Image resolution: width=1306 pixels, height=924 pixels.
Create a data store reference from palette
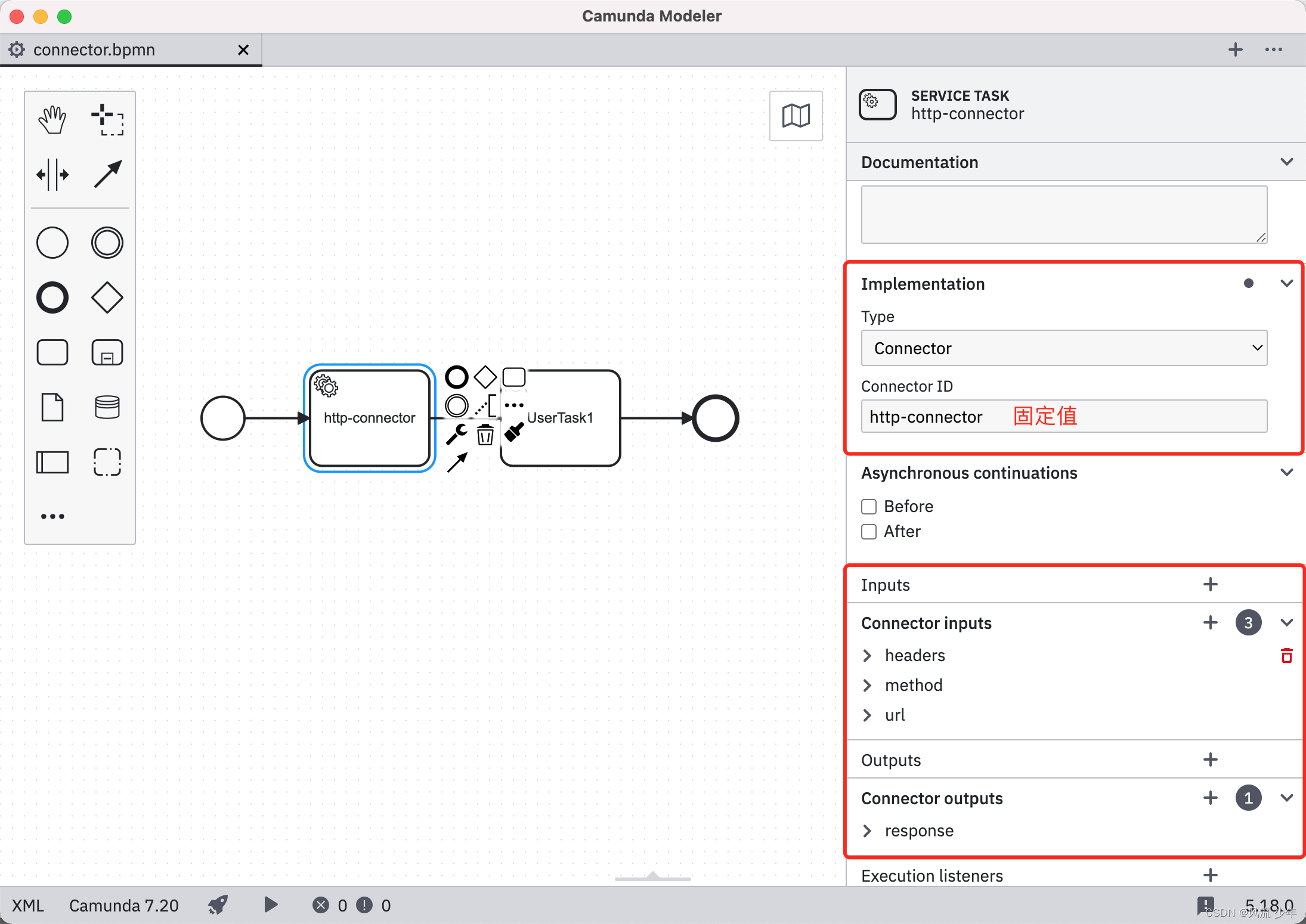pos(107,407)
